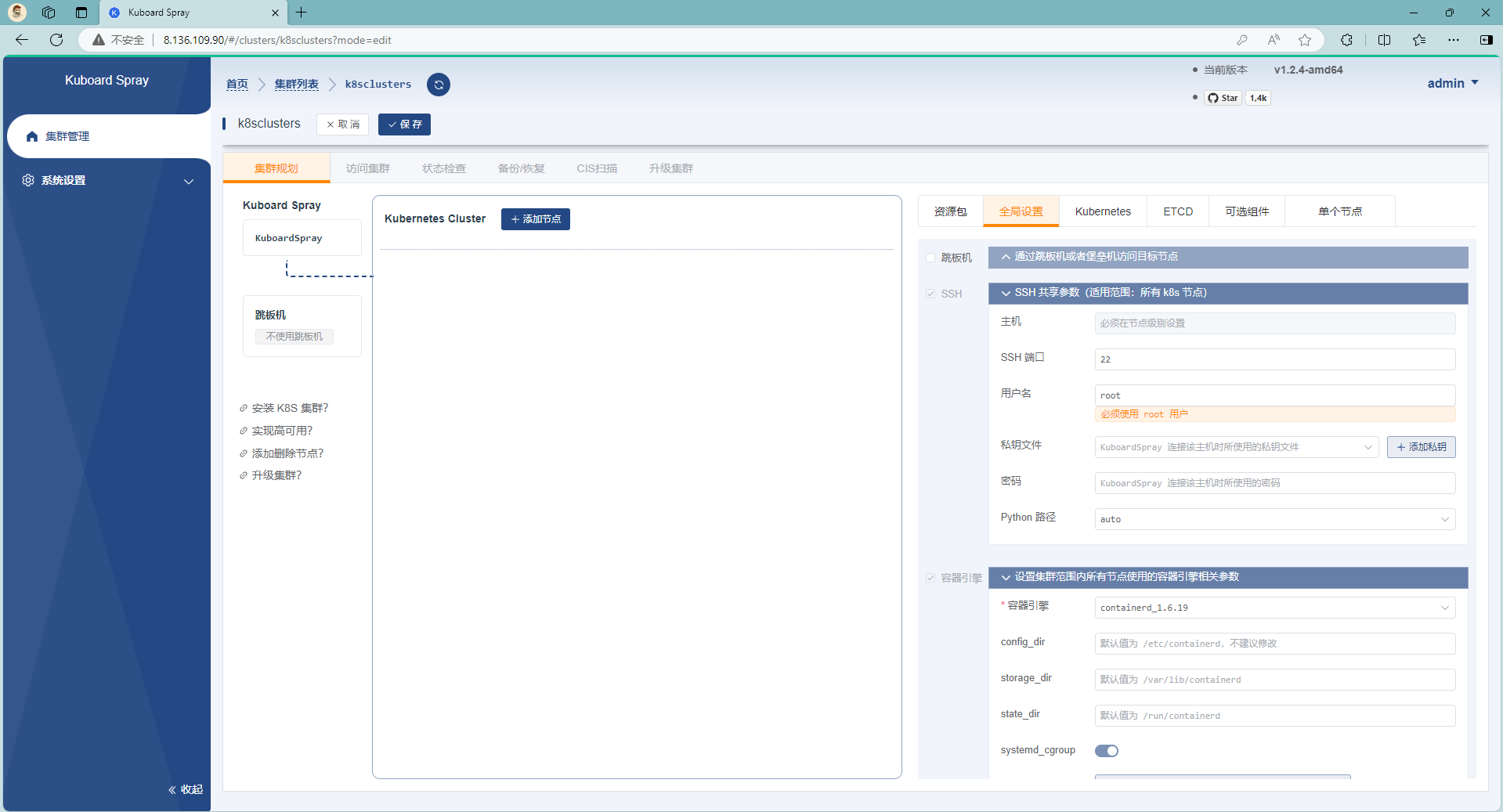This screenshot has width=1503, height=812.
Task: Toggle the 容器引擎 checkbox
Action: (x=930, y=578)
